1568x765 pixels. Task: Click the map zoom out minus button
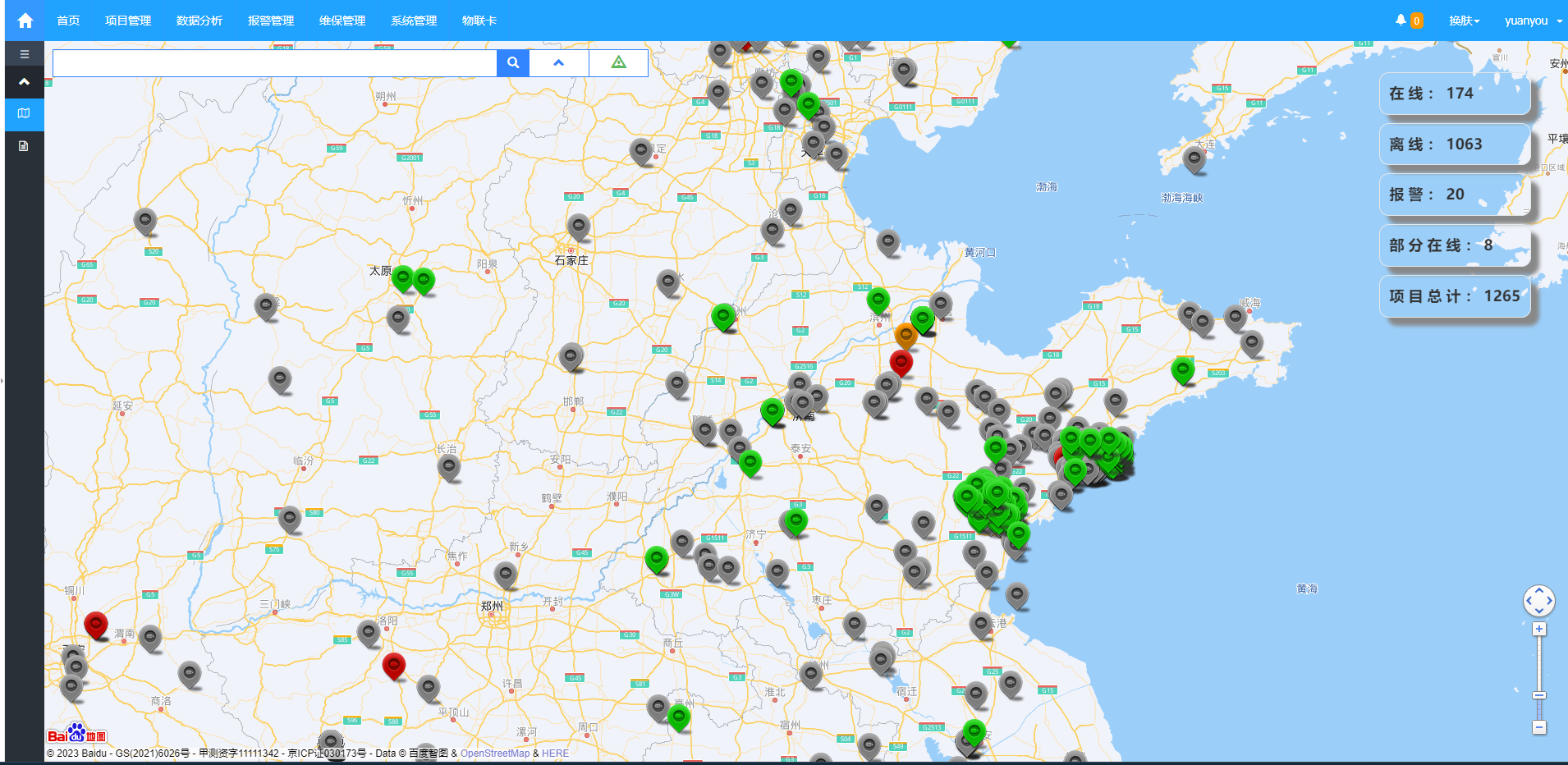pyautogui.click(x=1539, y=727)
